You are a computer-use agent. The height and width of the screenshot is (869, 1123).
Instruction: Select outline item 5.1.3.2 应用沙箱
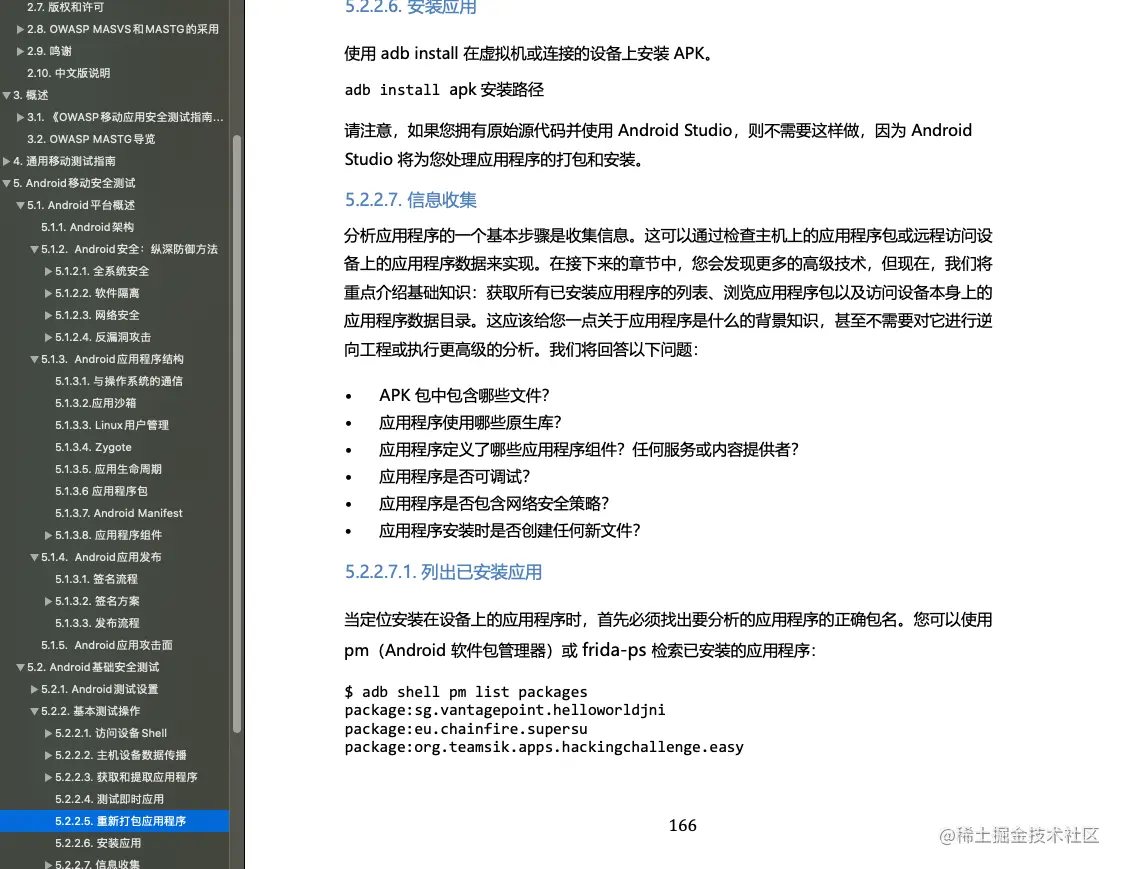pyautogui.click(x=95, y=403)
